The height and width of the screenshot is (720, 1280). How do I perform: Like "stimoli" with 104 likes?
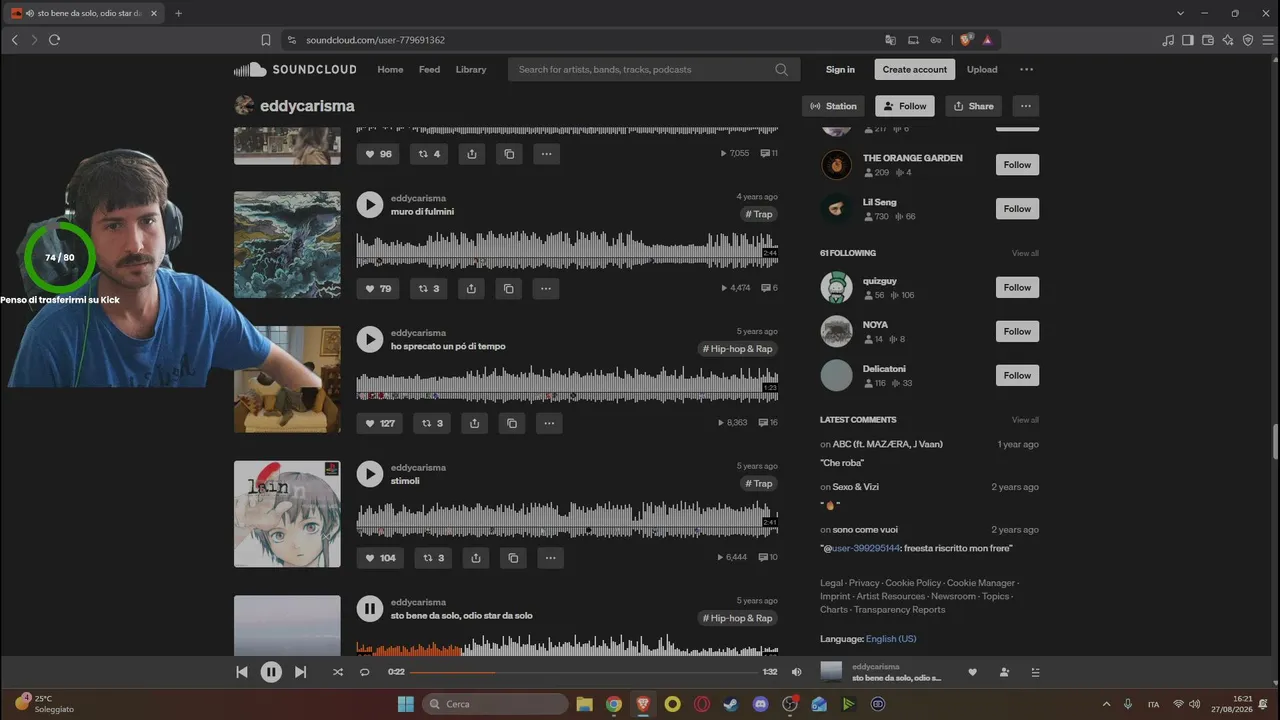tap(380, 558)
